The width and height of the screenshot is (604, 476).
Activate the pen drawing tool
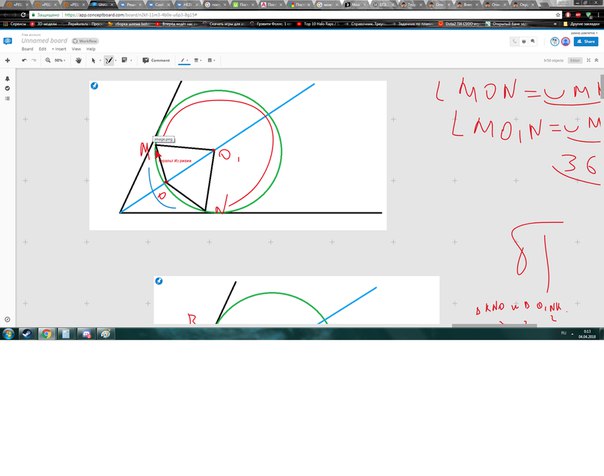[109, 60]
